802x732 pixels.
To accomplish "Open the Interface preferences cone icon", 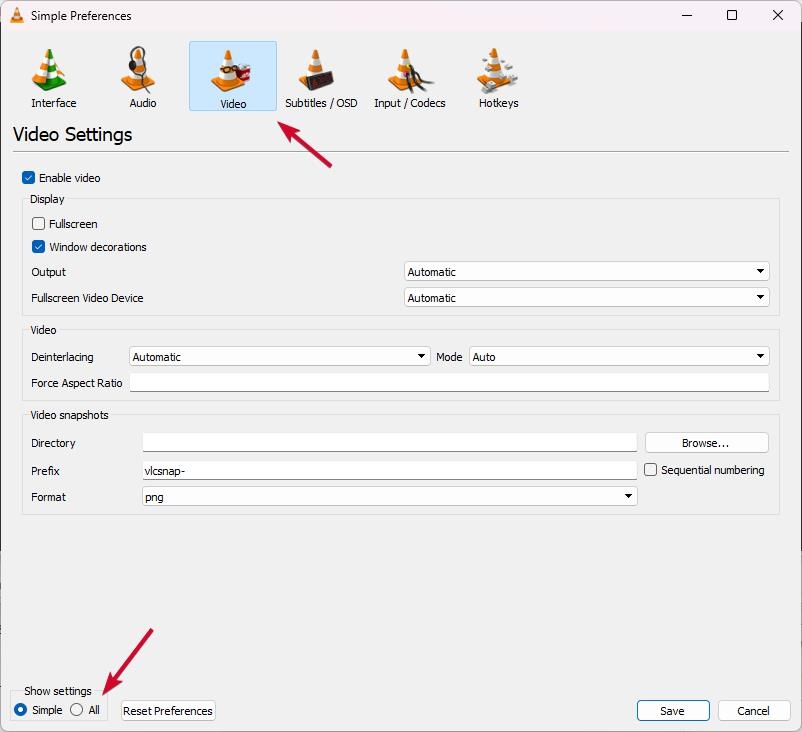I will 49,71.
